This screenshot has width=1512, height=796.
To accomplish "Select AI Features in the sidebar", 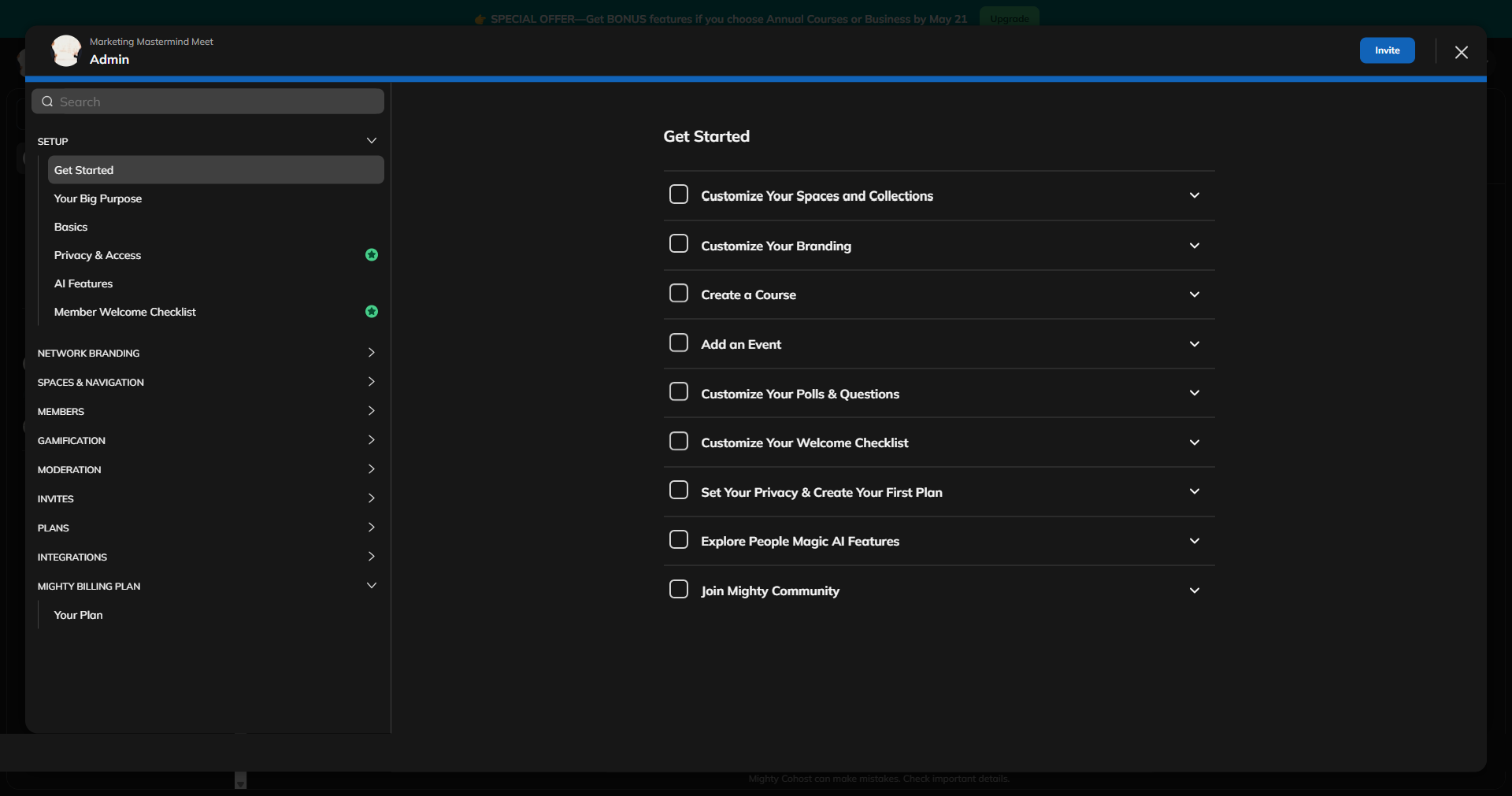I will point(83,283).
